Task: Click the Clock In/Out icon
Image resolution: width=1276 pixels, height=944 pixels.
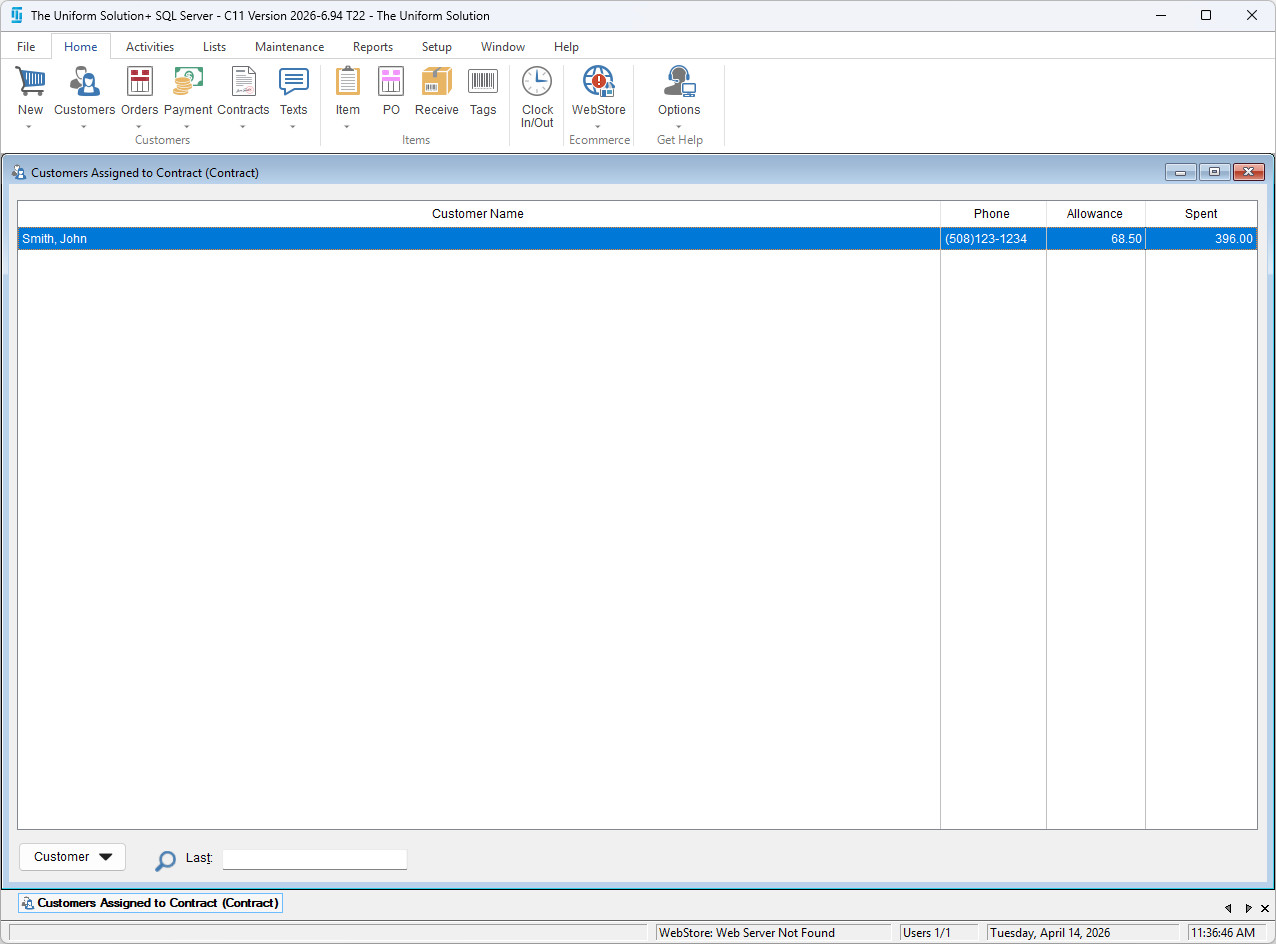Action: click(x=537, y=82)
